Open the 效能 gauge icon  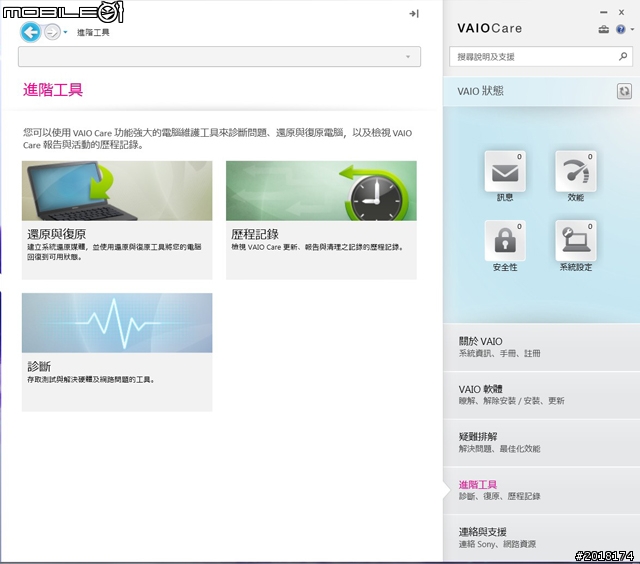pos(576,171)
